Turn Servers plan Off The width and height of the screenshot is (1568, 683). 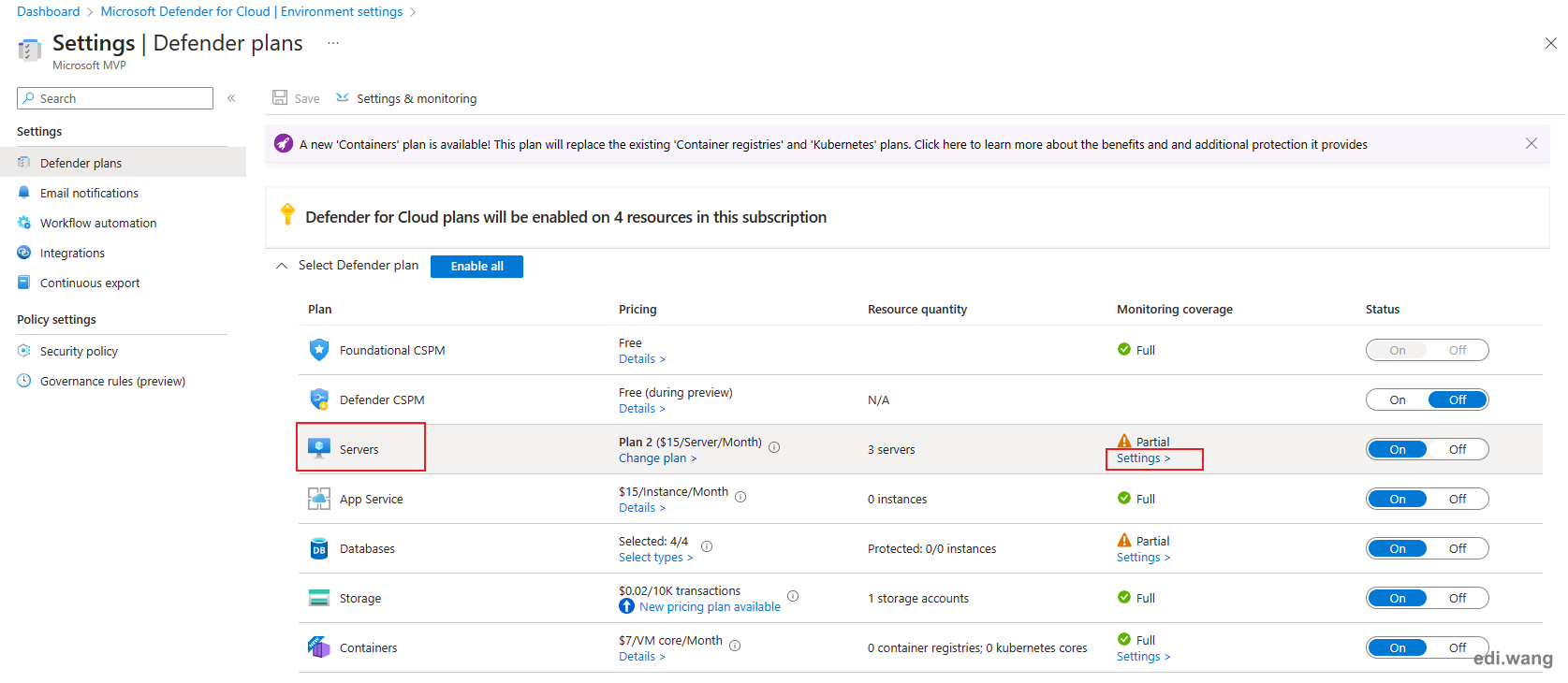1458,449
